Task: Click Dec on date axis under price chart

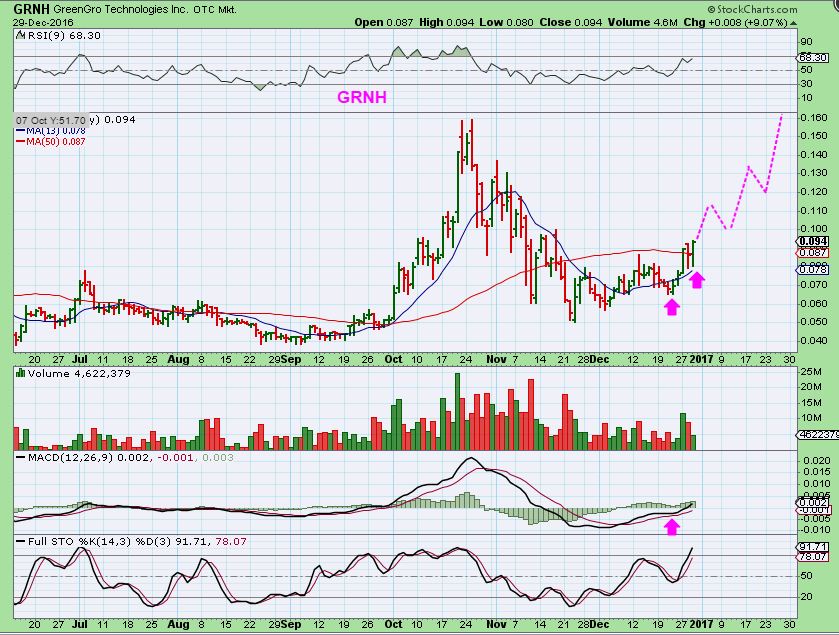Action: (599, 359)
